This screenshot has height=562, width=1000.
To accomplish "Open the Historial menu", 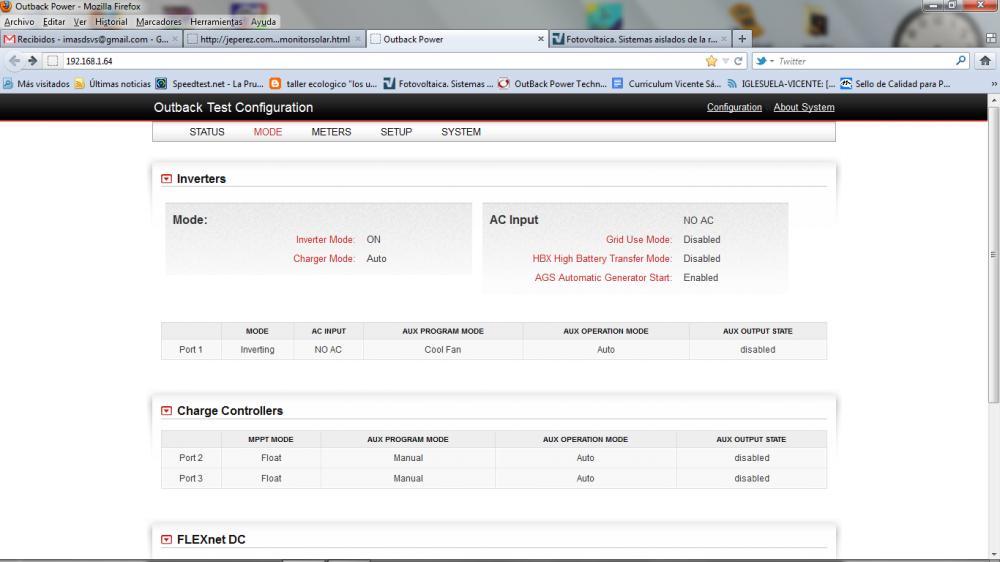I will coord(111,22).
